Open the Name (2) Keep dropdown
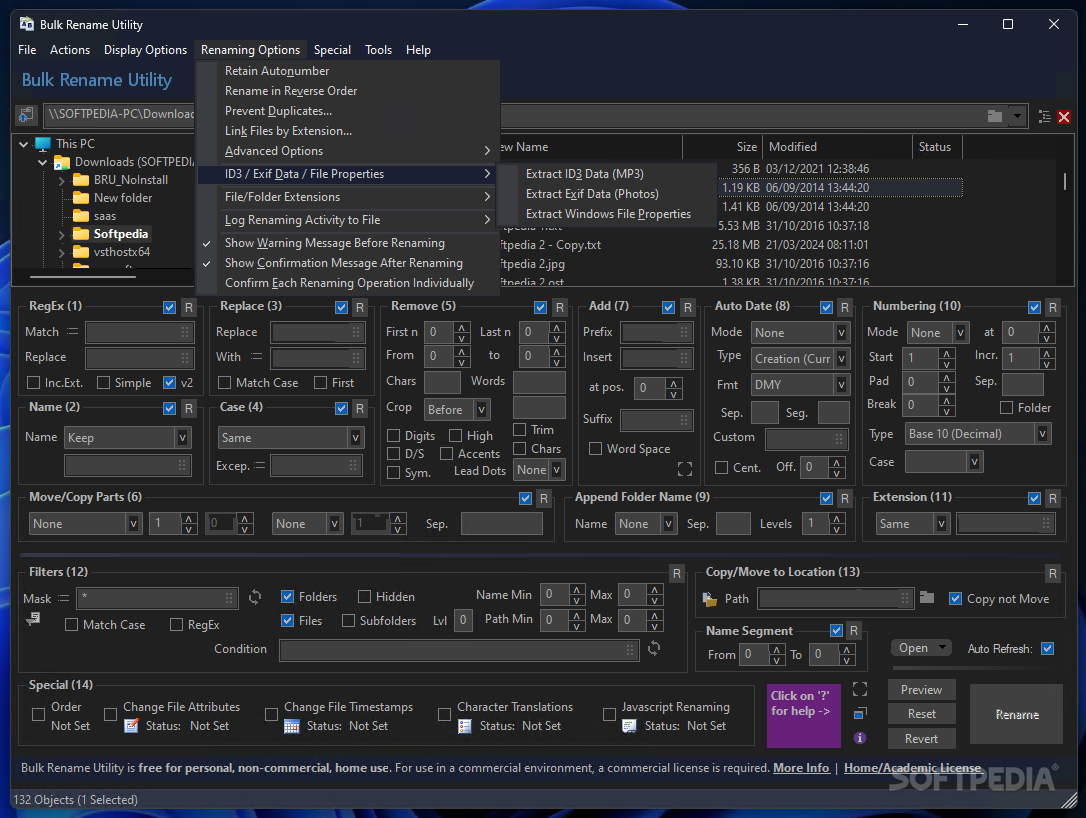Screen dimensions: 1086x818 183,438
